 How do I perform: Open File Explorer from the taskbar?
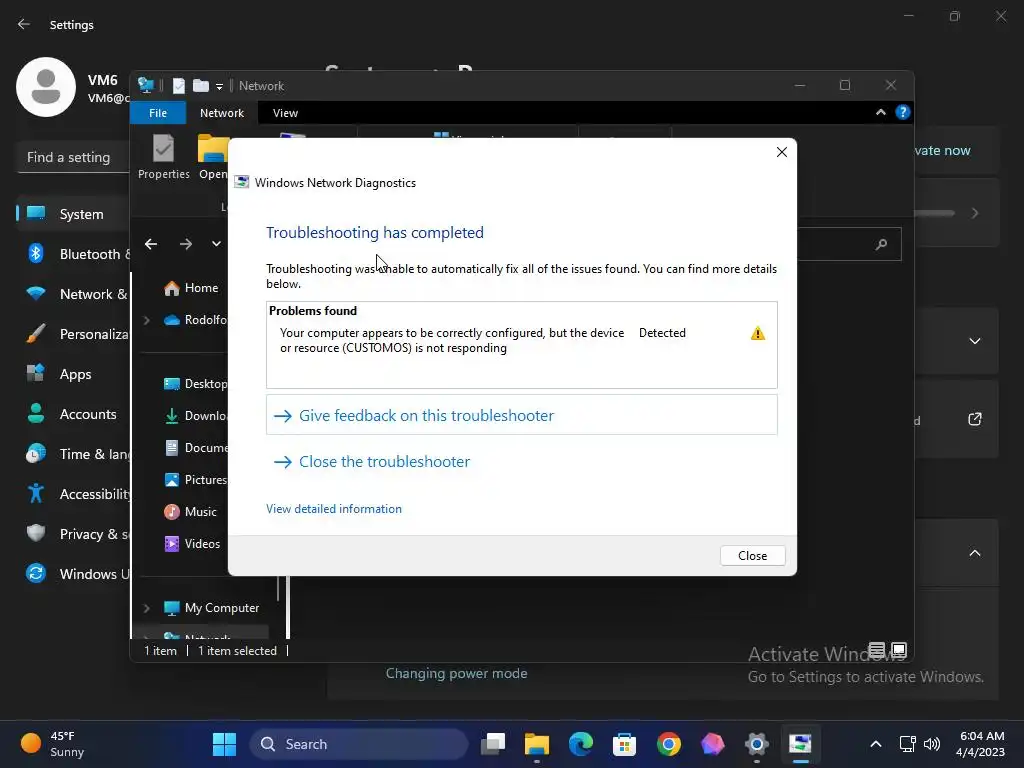coord(537,744)
